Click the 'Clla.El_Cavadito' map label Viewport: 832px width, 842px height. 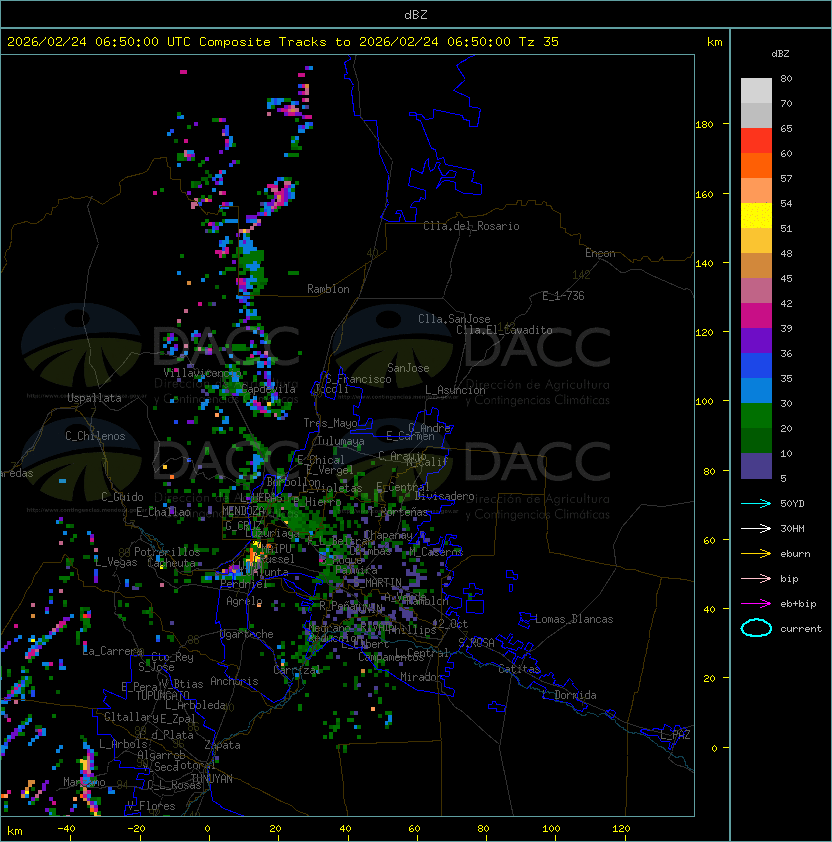pos(504,330)
